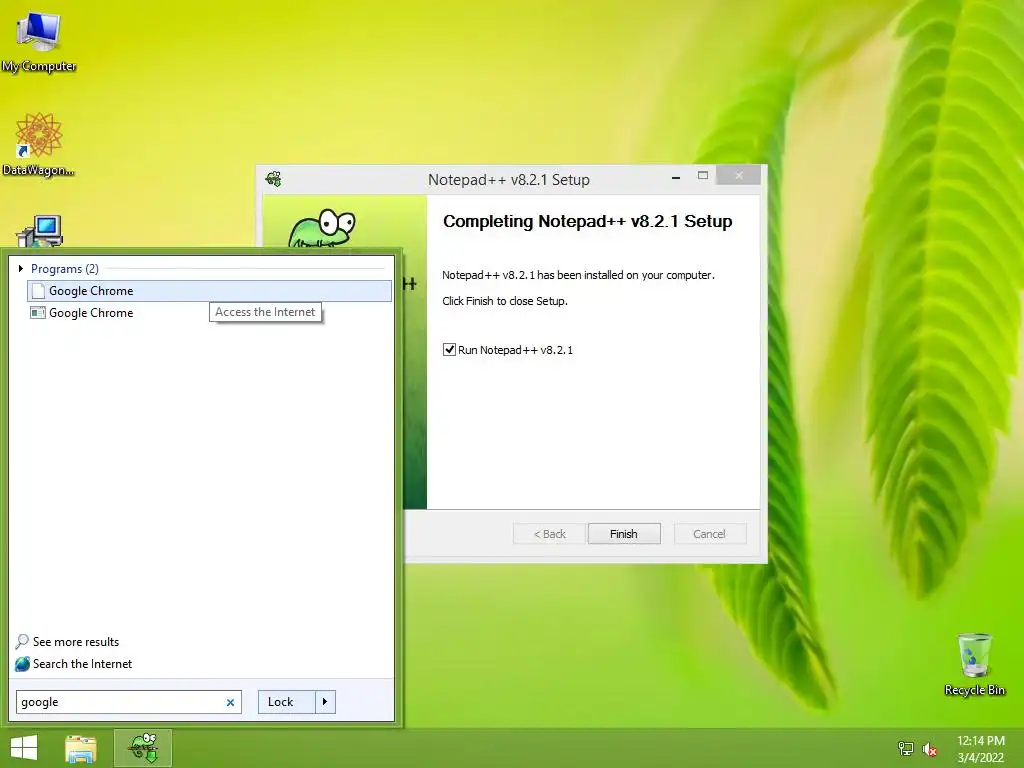The width and height of the screenshot is (1024, 768).
Task: Open the muted volume tray icon
Action: click(x=930, y=749)
